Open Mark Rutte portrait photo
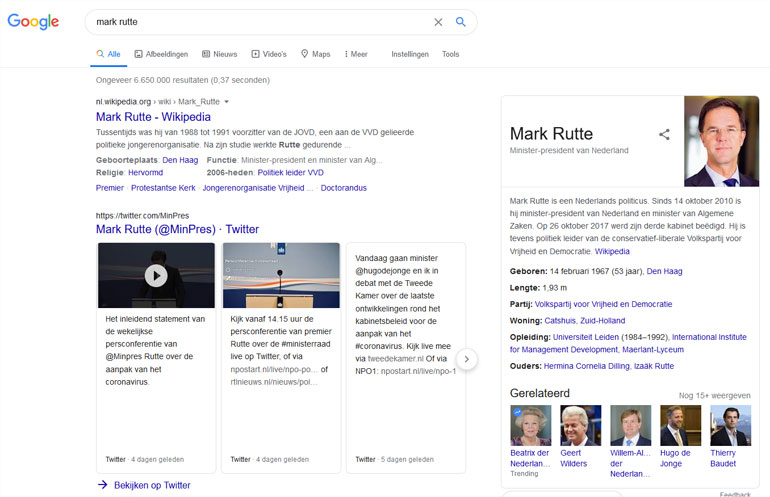 click(x=721, y=141)
